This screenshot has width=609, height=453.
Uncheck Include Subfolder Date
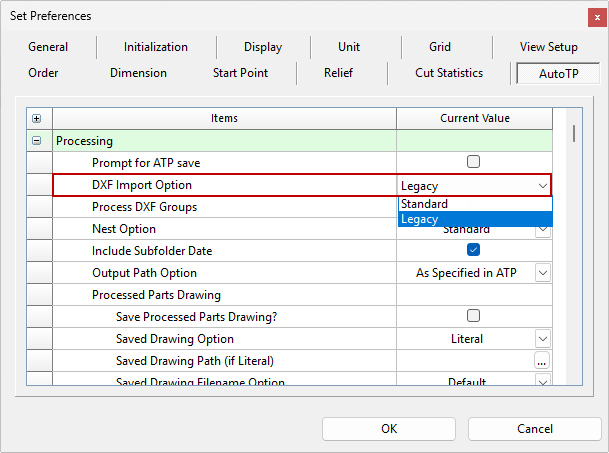tap(474, 250)
